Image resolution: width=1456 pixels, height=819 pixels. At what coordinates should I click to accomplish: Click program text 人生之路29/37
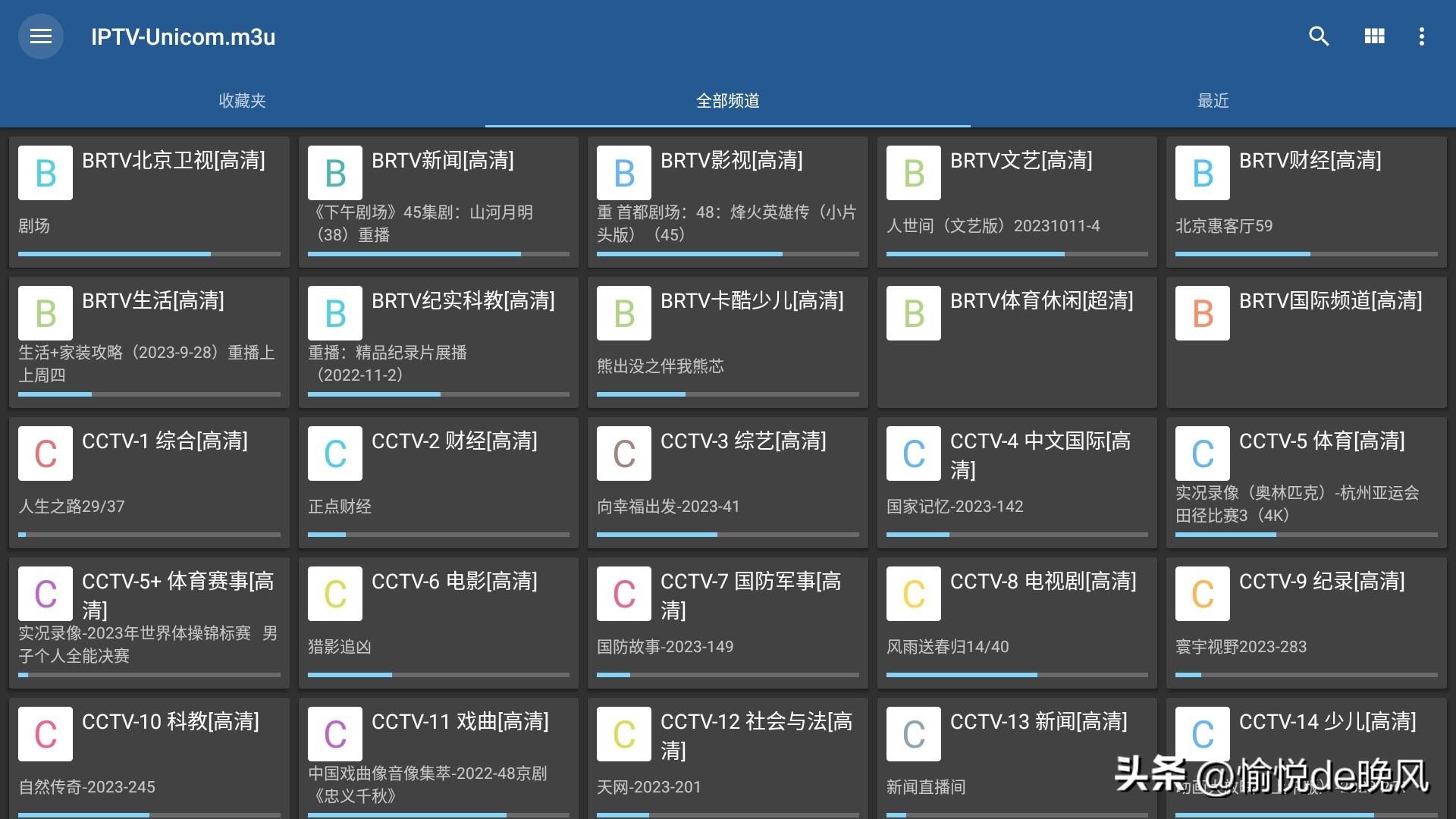(71, 507)
